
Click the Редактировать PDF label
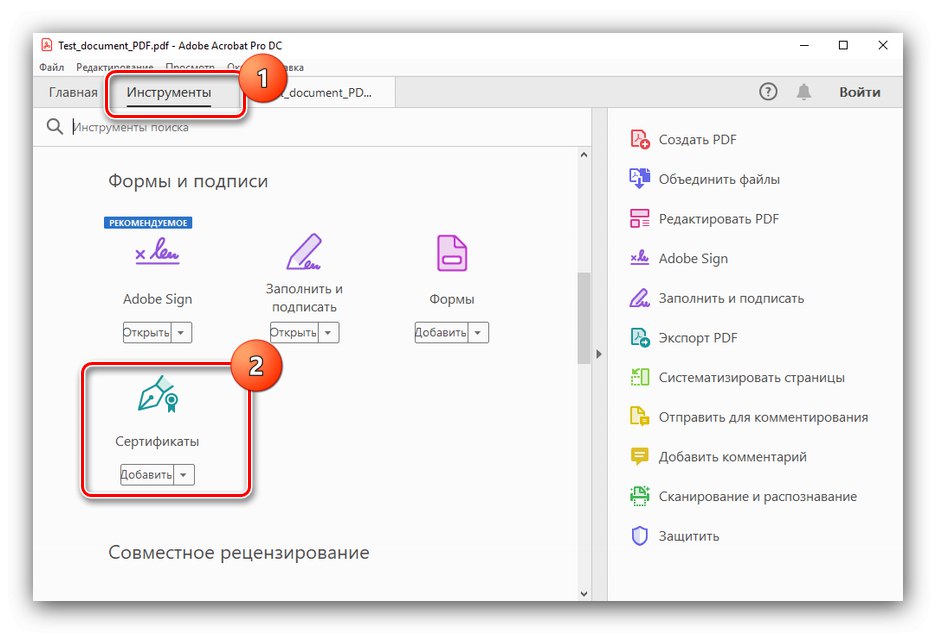pos(719,219)
